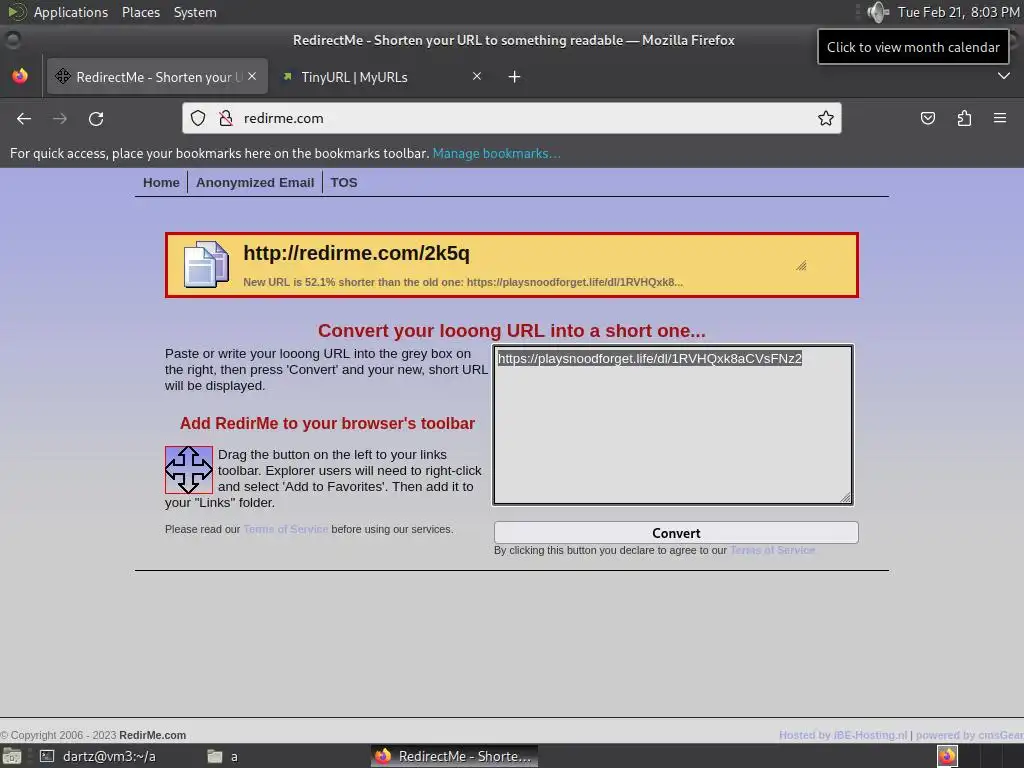Switch to the RedirectMe tab

(x=157, y=77)
